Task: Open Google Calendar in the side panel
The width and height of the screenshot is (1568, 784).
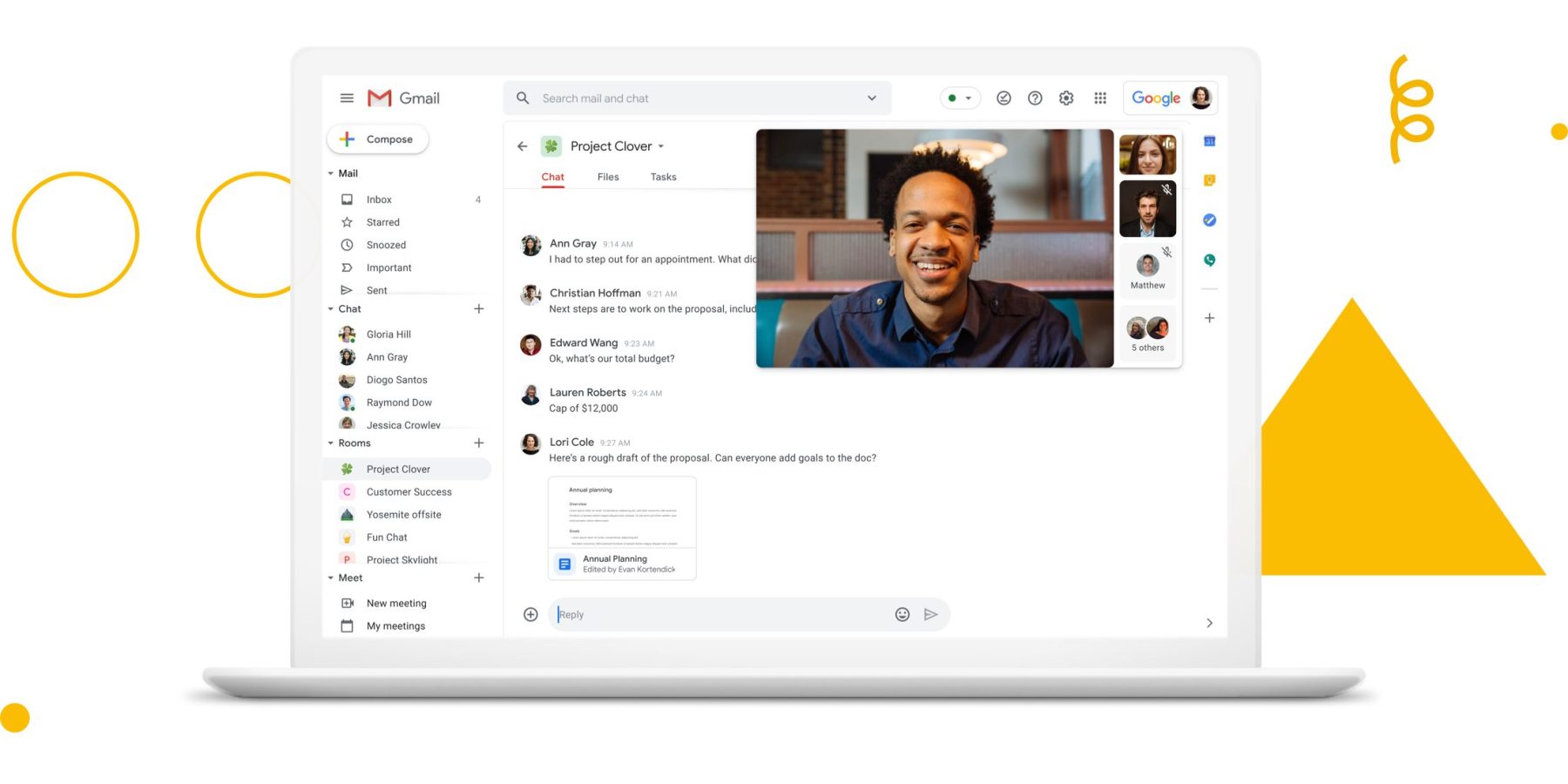Action: pos(1209,140)
